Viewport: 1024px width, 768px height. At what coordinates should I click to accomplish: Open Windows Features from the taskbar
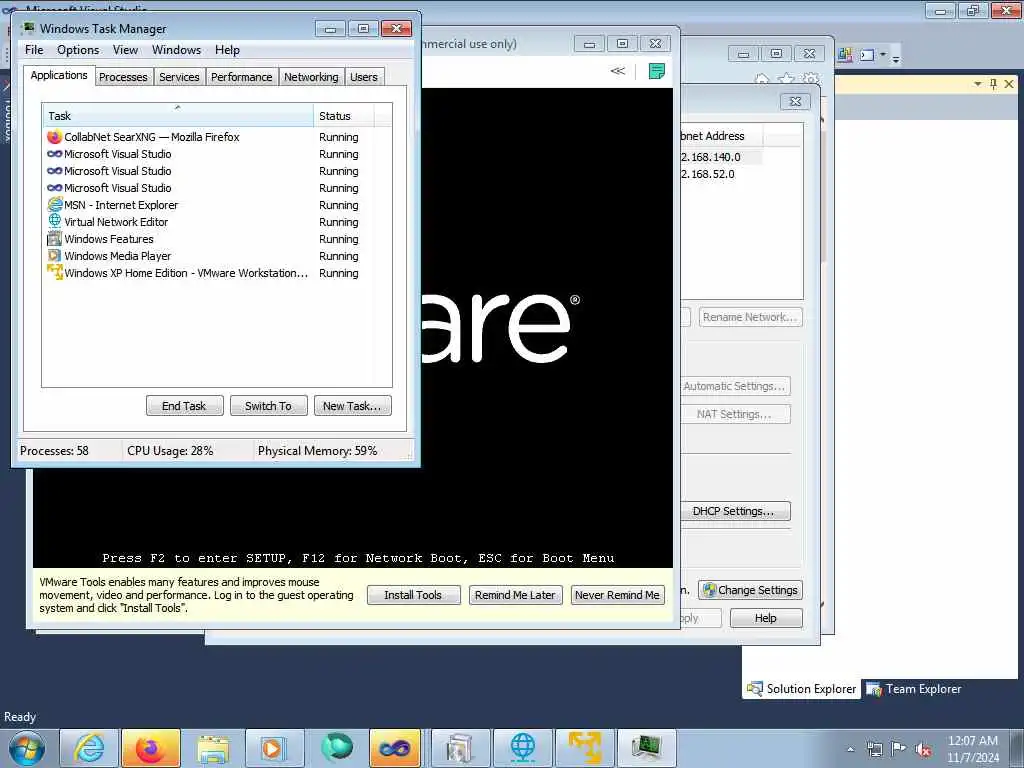click(460, 748)
